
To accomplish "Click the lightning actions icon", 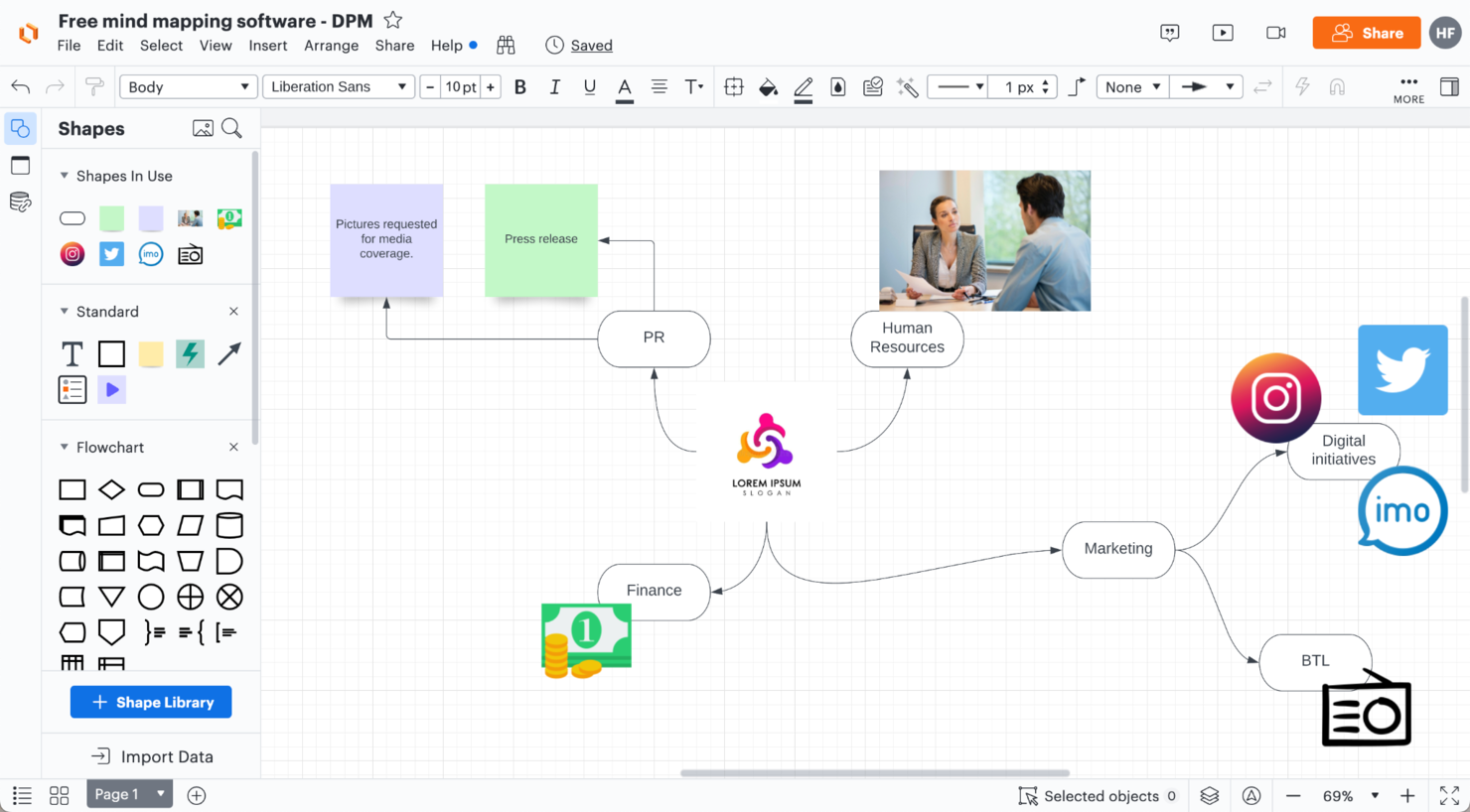I will pyautogui.click(x=1303, y=87).
